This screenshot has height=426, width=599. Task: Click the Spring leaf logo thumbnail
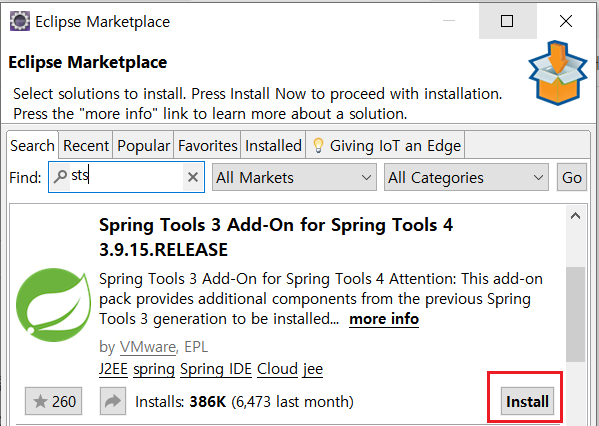click(53, 305)
